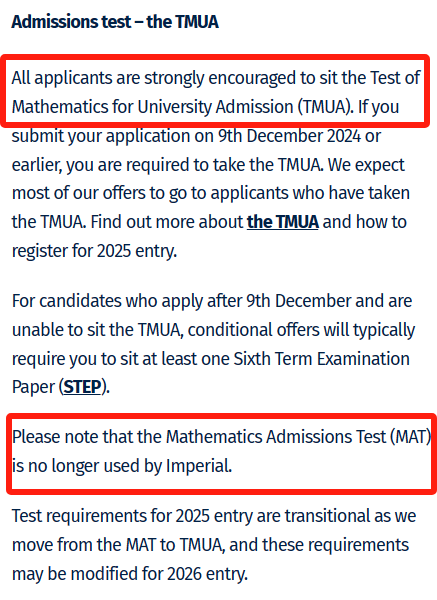
Task: Click the phrase 'register for 2025 entry'
Action: (x=93, y=251)
